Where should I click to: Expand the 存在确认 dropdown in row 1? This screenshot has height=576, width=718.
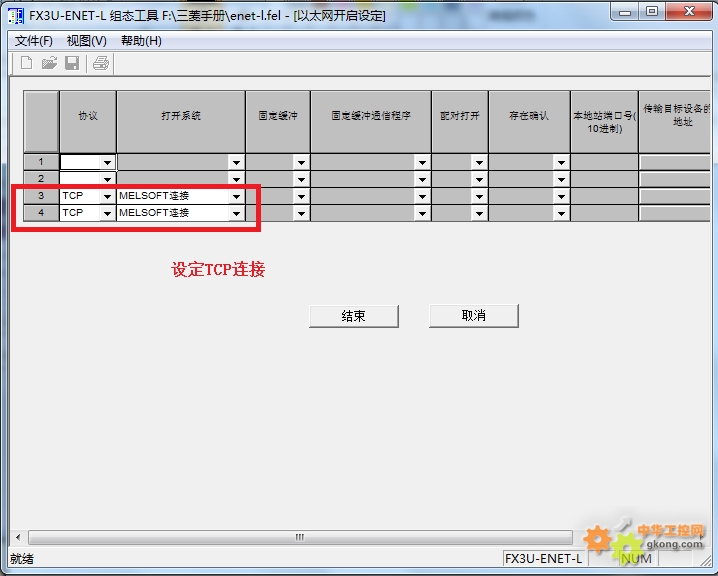pyautogui.click(x=561, y=163)
